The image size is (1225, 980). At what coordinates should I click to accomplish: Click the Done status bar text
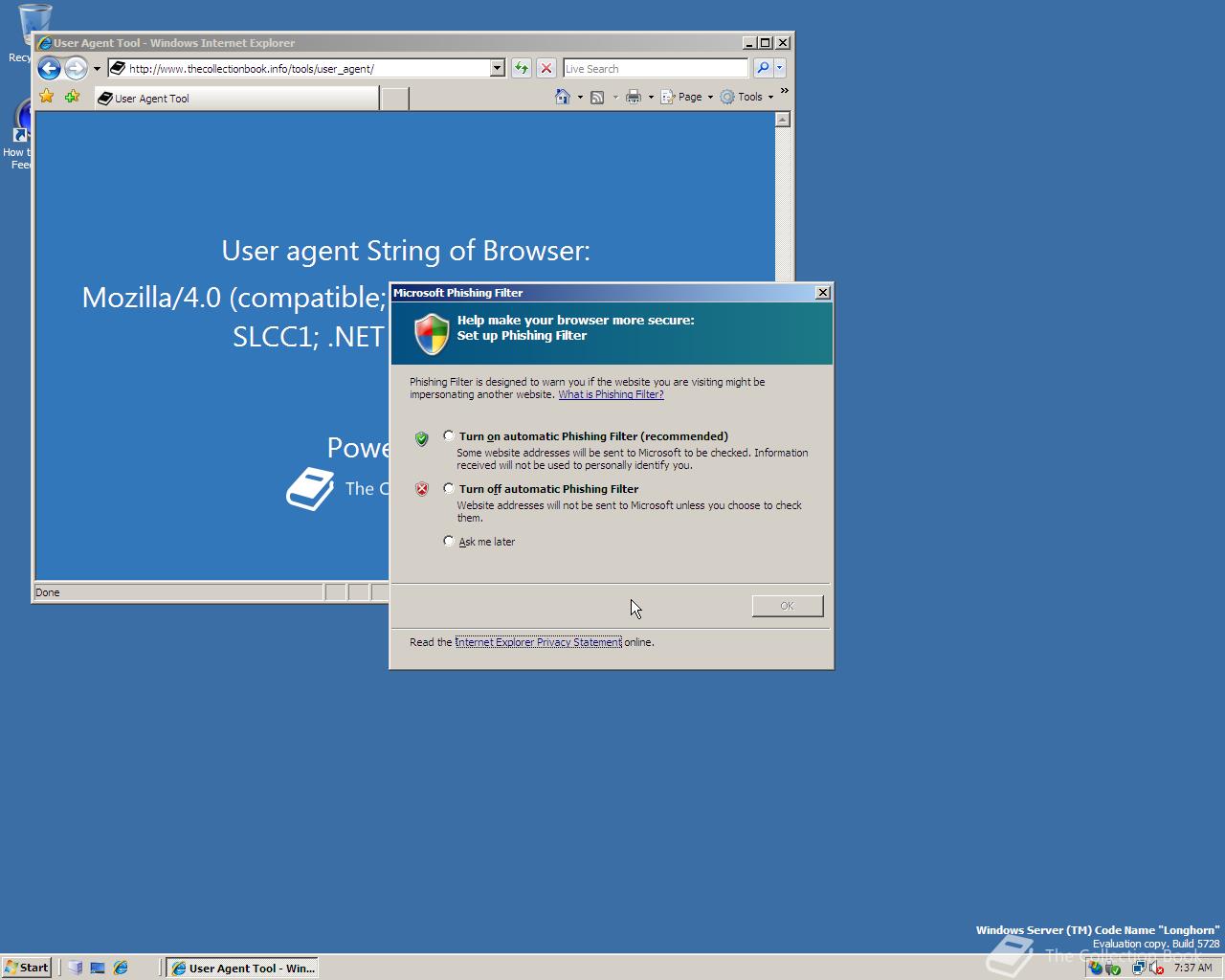[48, 592]
